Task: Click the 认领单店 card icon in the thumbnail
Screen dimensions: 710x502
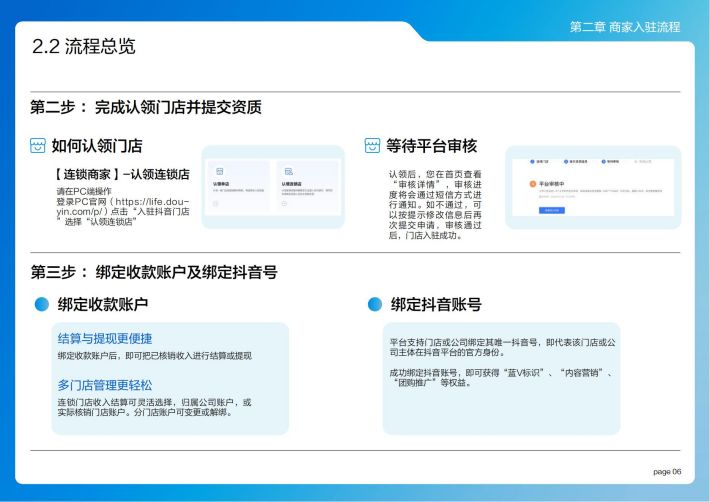Action: pos(220,172)
